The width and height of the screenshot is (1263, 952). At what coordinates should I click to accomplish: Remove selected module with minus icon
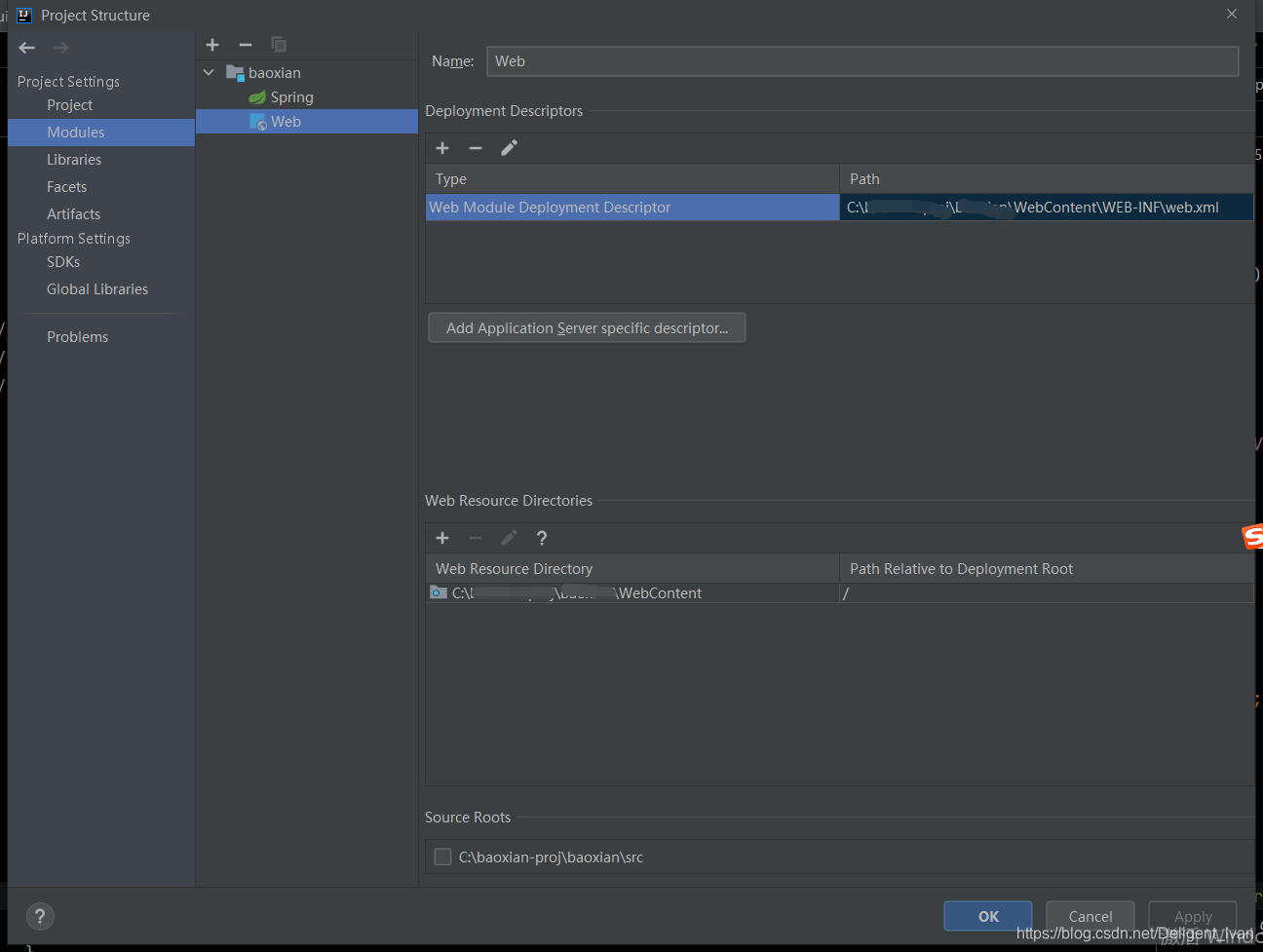click(246, 45)
